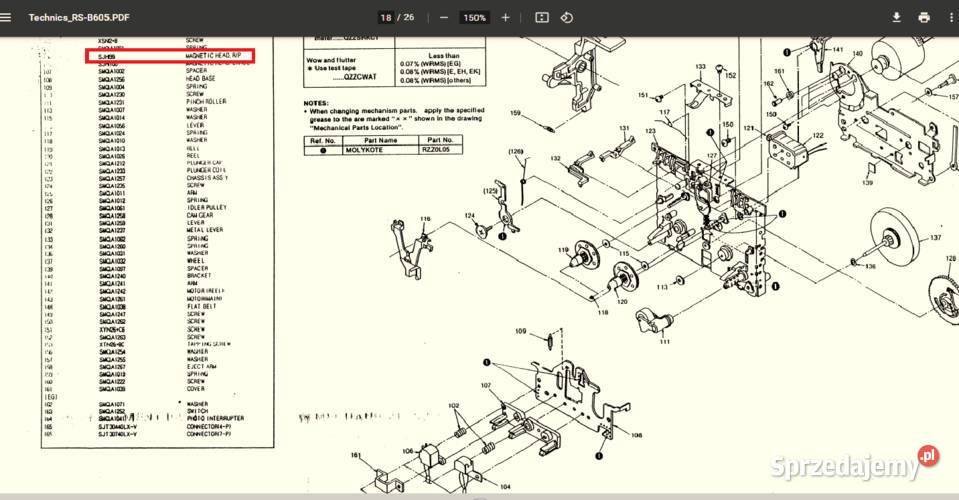Rotate the document counterclockwise

567,18
